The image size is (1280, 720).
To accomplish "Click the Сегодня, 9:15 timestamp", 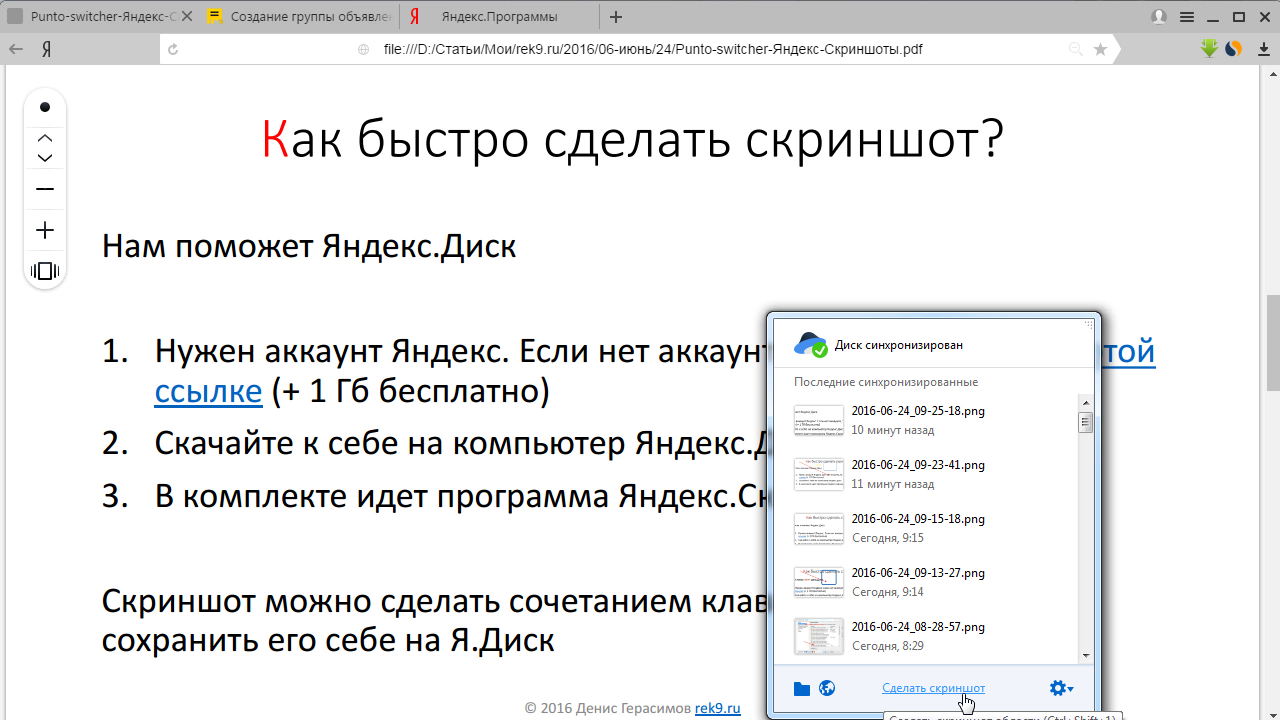I will pyautogui.click(x=887, y=538).
